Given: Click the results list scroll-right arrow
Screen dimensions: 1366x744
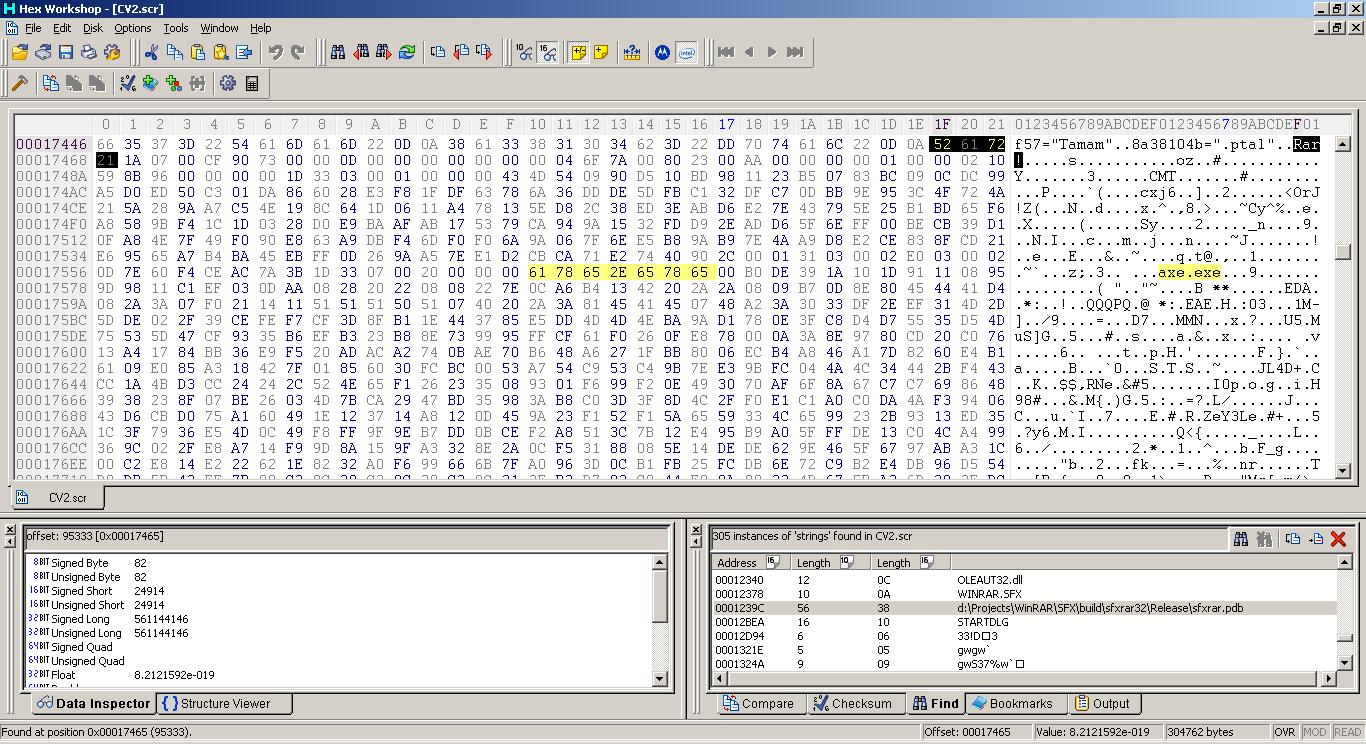Looking at the screenshot, I should point(1329,678).
